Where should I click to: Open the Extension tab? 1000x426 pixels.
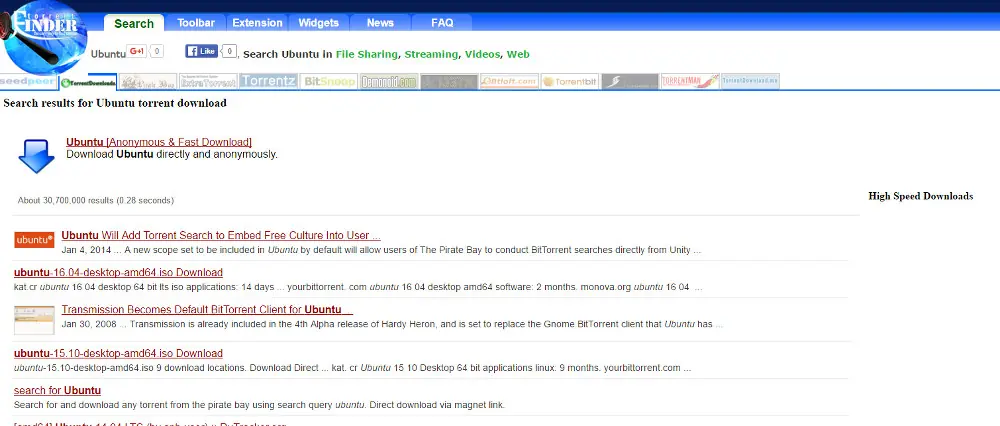257,23
